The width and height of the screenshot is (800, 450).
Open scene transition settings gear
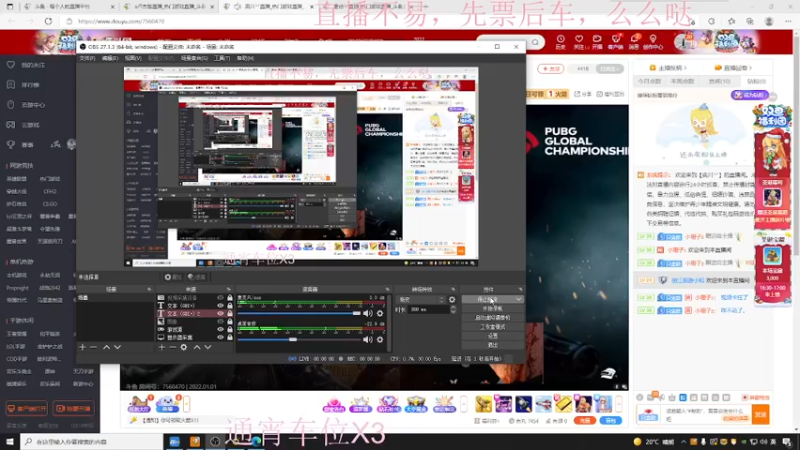click(452, 299)
